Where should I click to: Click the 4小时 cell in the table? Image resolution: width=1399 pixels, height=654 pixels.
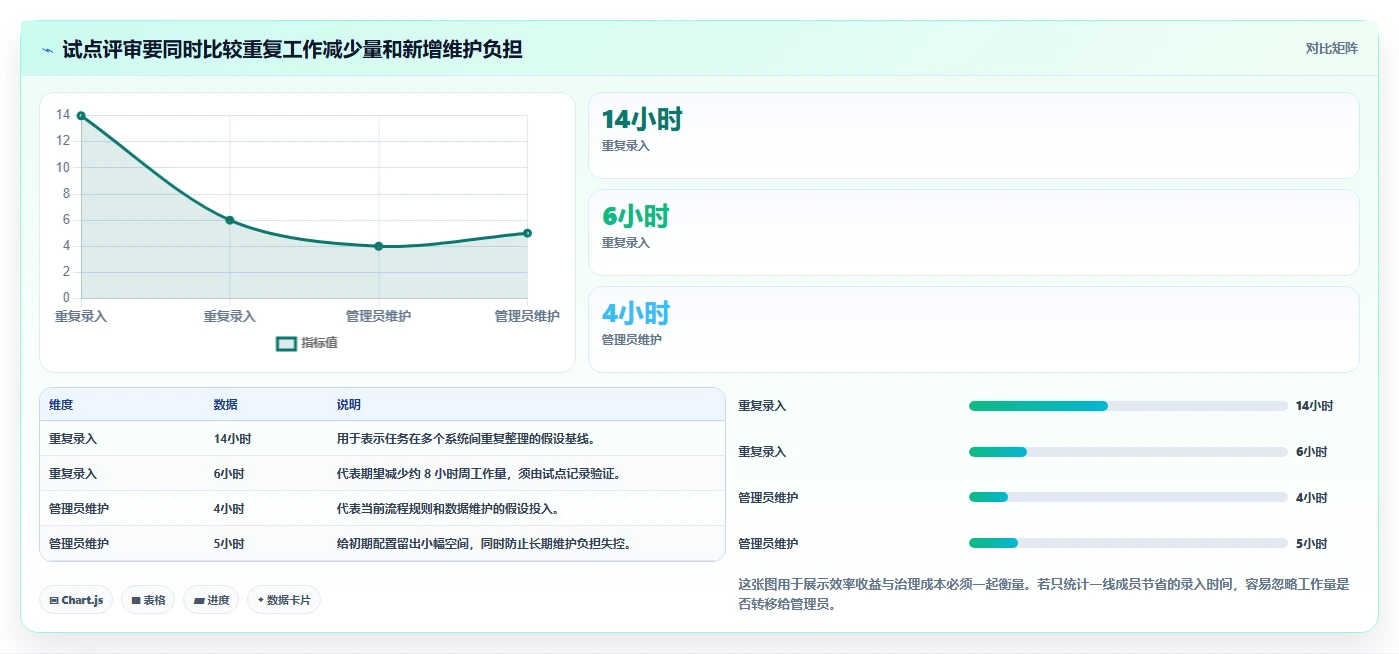tap(229, 509)
